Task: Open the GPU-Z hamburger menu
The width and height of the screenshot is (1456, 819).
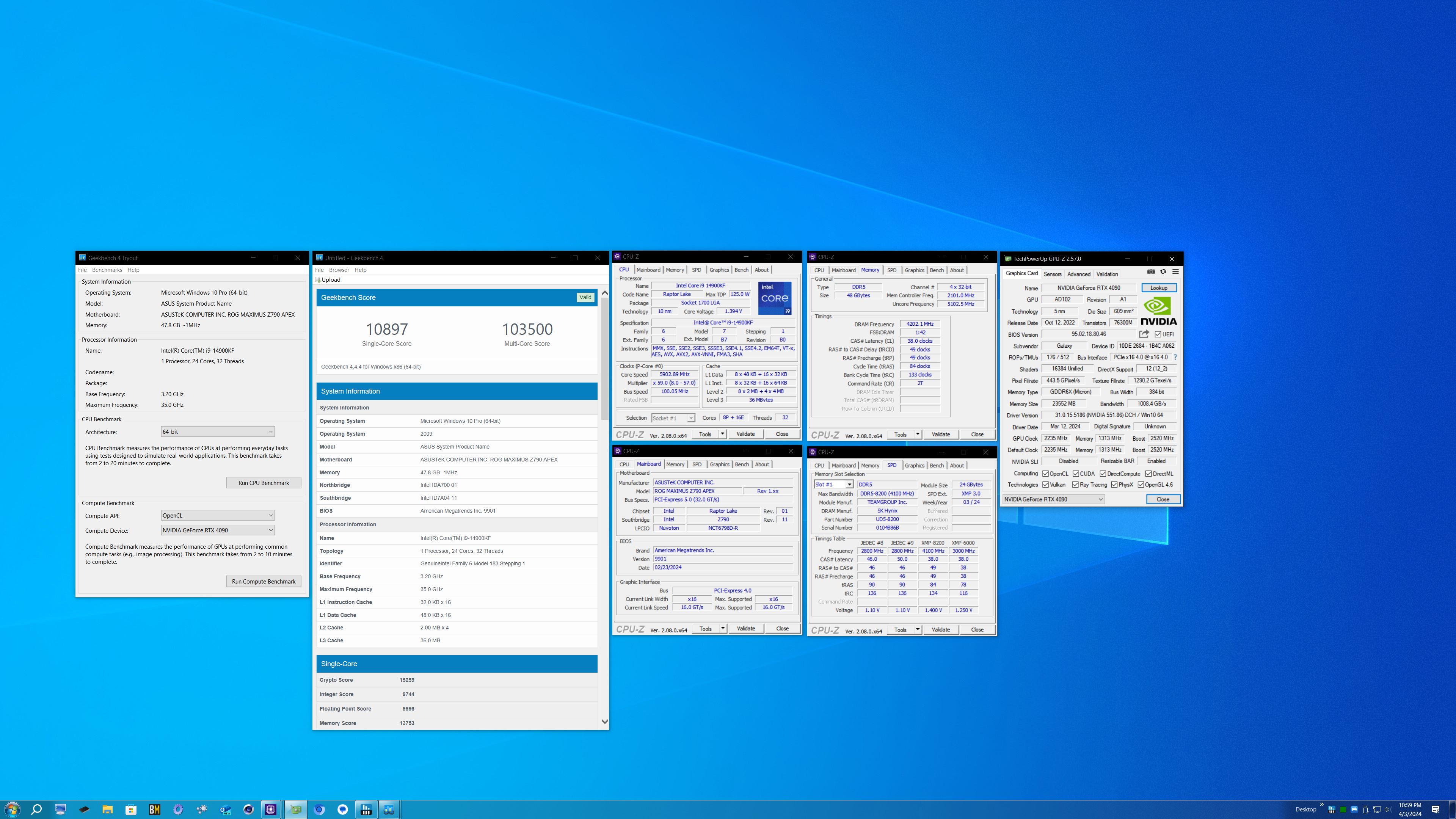Action: tap(1176, 272)
